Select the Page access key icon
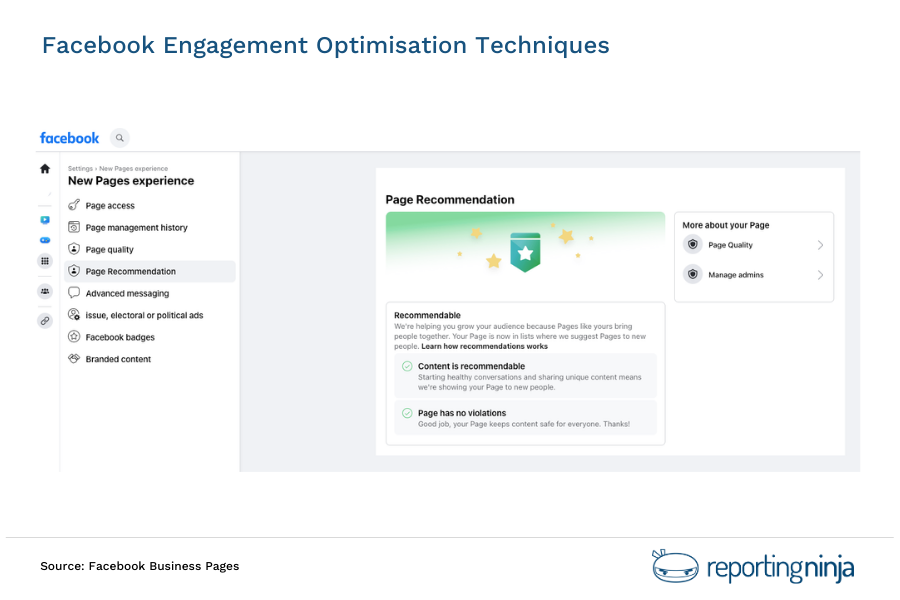 tap(73, 205)
